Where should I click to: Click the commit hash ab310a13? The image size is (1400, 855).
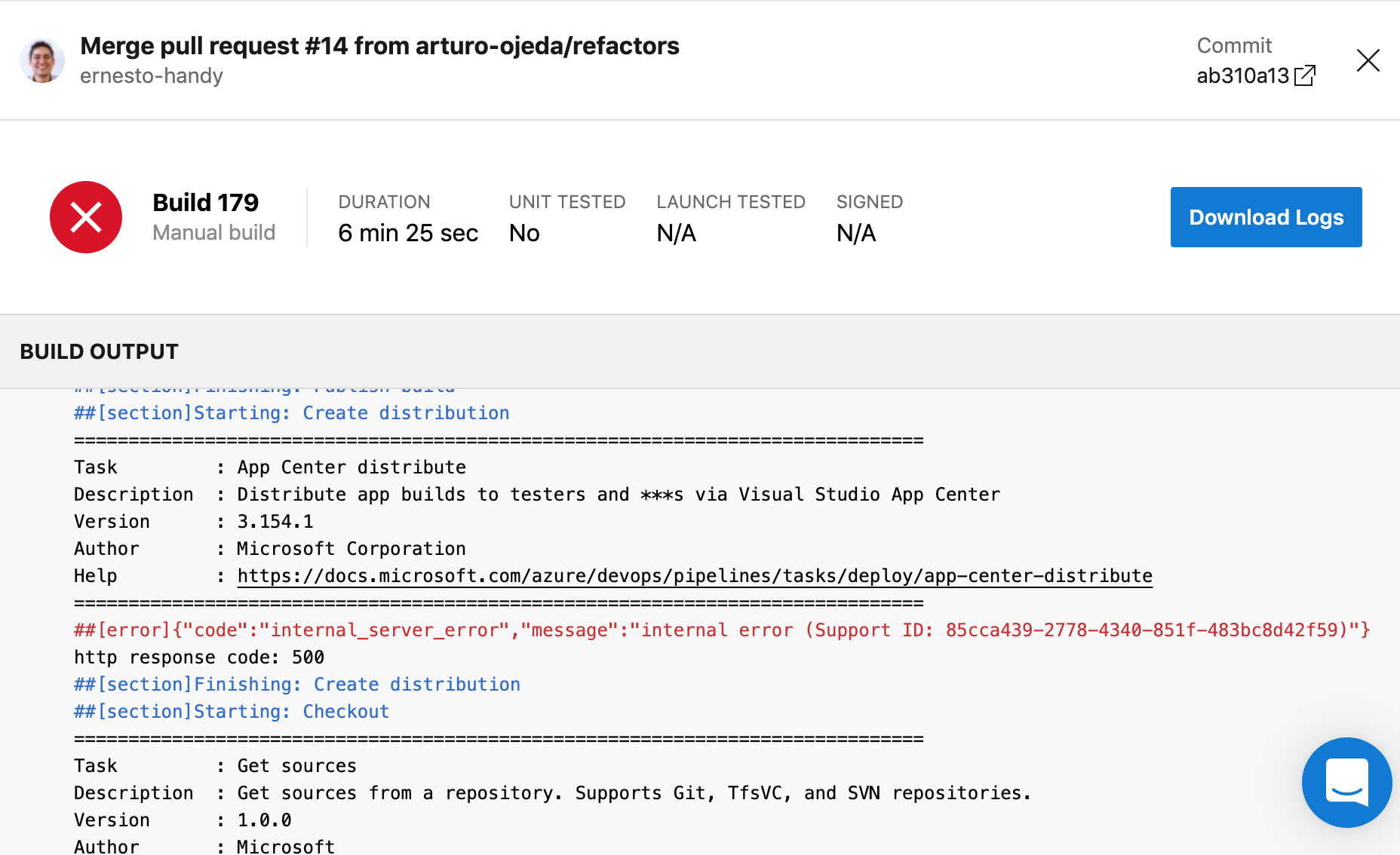tap(1243, 75)
